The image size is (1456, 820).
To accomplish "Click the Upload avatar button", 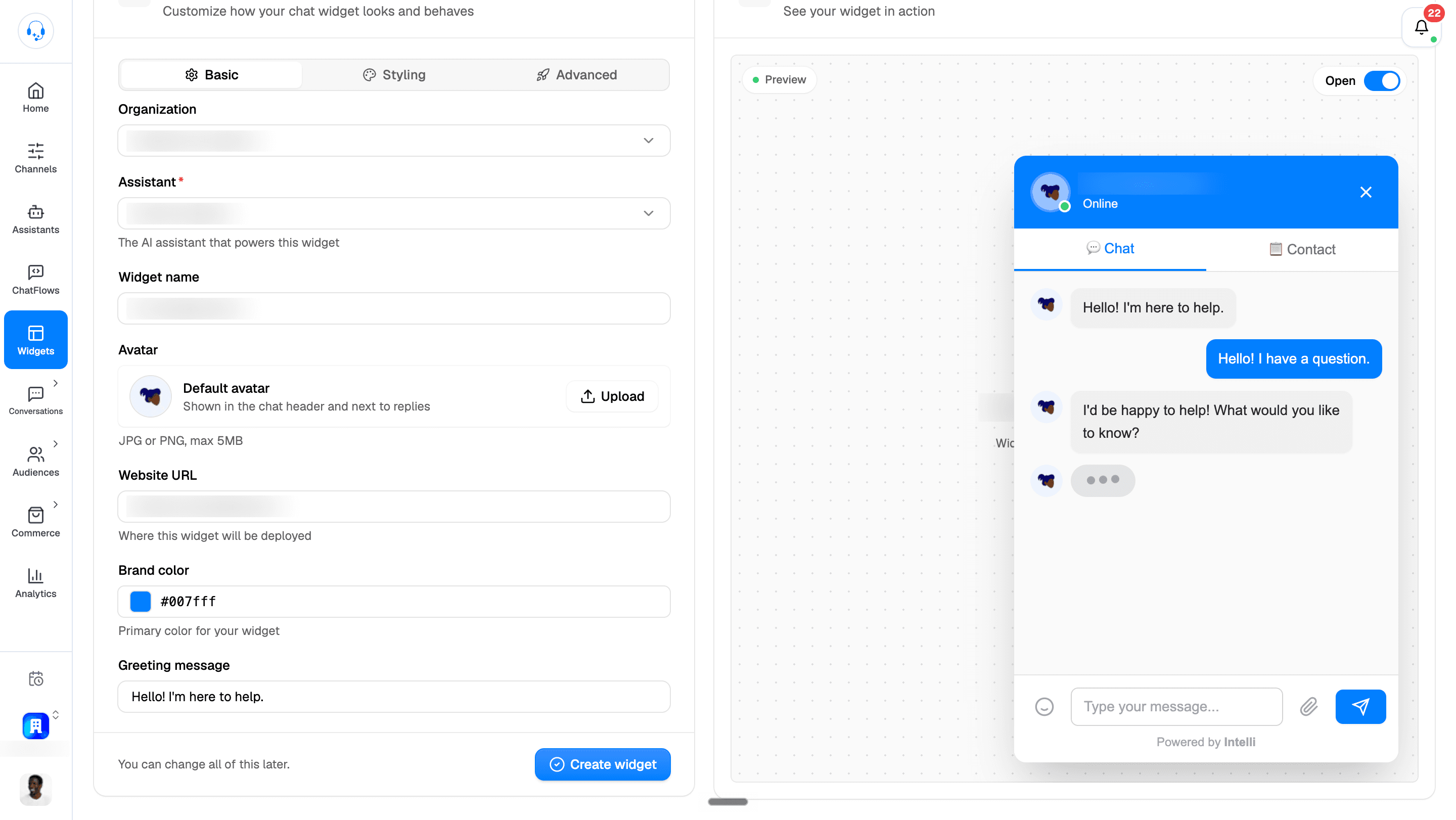I will coord(612,396).
